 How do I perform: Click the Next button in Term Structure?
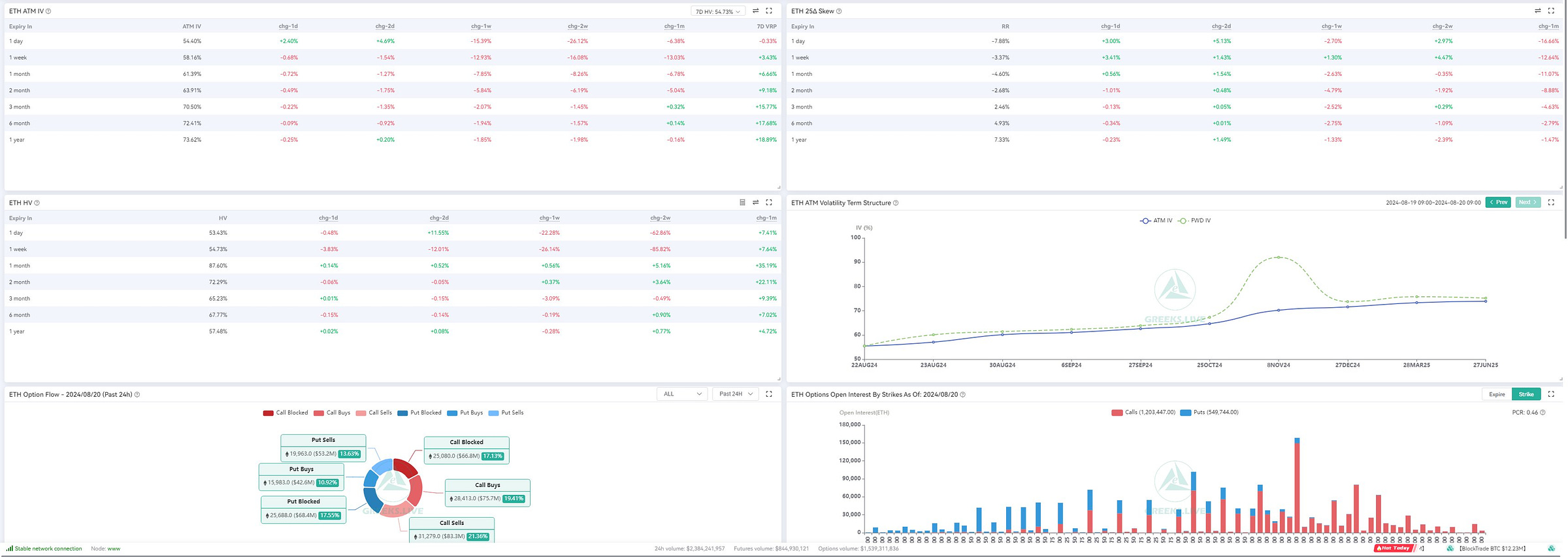point(1528,203)
